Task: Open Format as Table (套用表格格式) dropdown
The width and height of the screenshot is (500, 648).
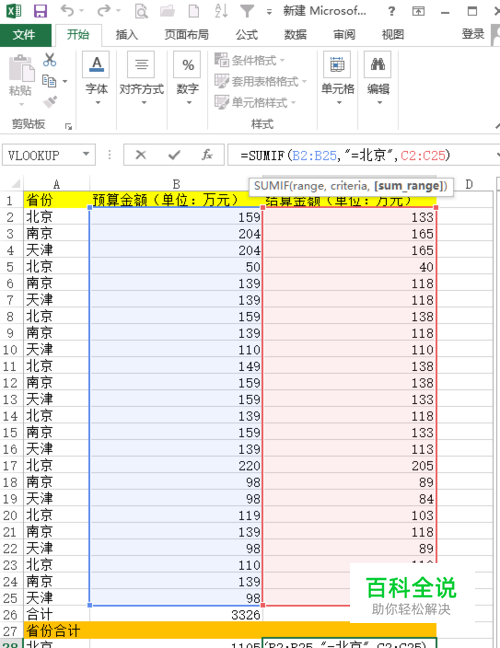Action: tap(261, 81)
